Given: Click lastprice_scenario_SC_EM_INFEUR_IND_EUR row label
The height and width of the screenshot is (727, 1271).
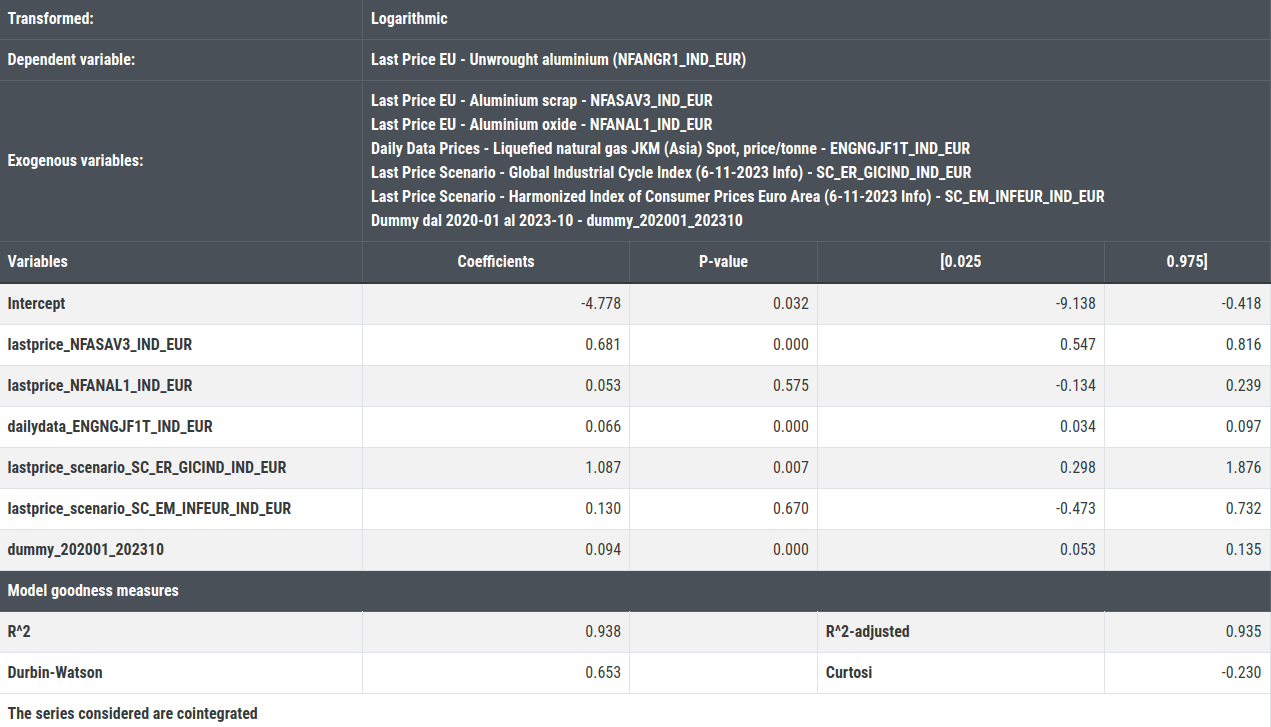Looking at the screenshot, I should [x=149, y=508].
